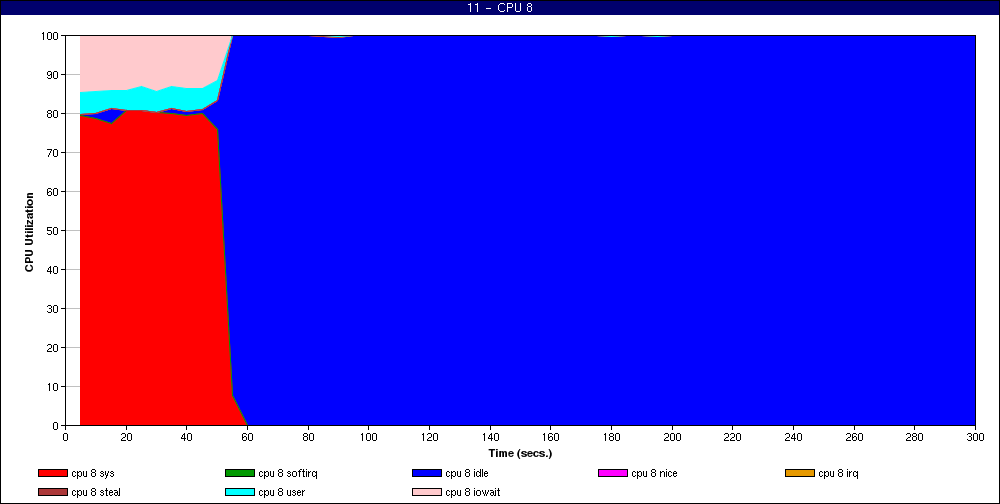Click the 50 label on the y-axis
Viewport: 1000px width, 504px height.
(53, 231)
